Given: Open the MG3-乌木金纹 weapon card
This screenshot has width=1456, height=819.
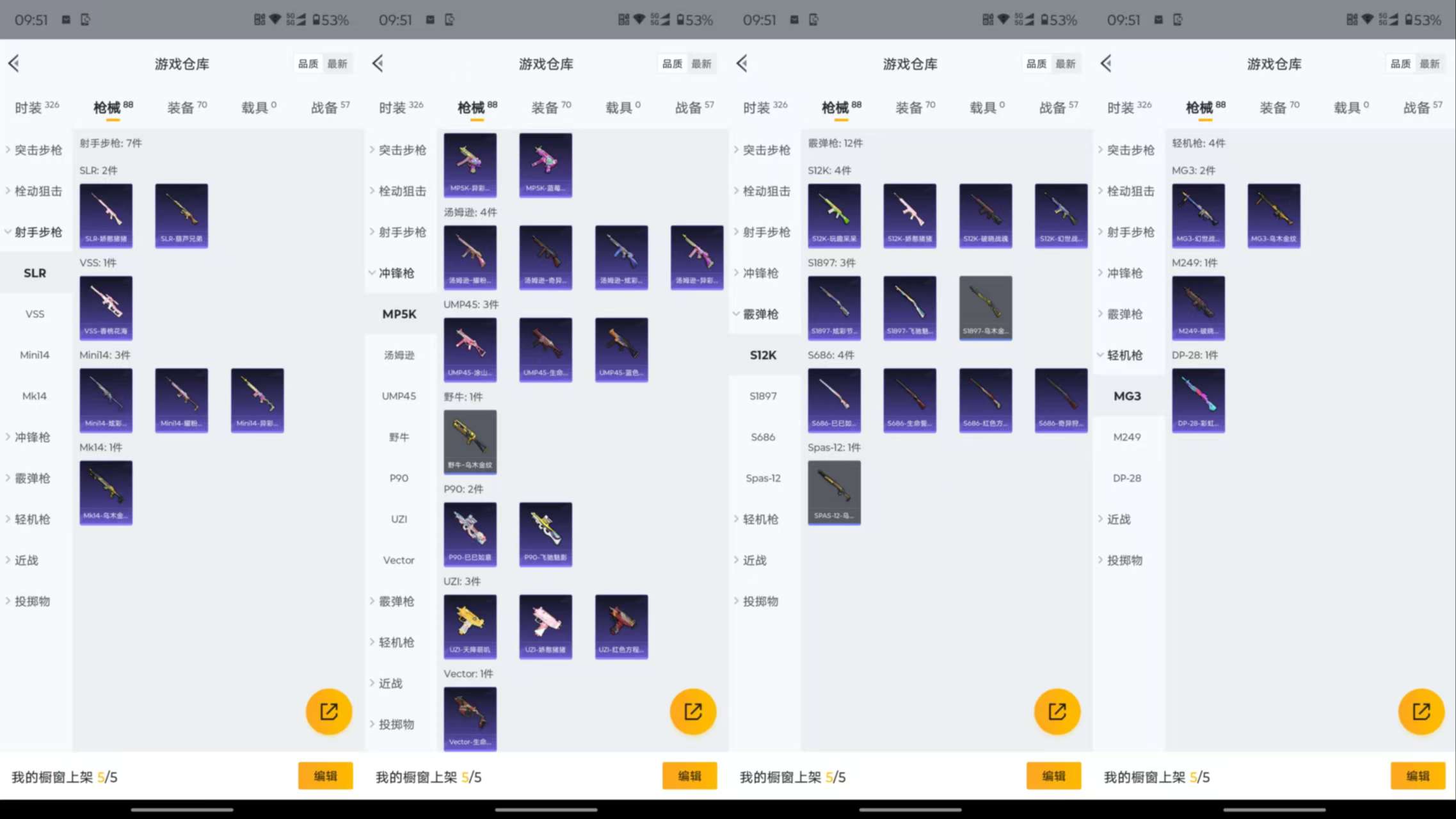Looking at the screenshot, I should tap(1274, 216).
